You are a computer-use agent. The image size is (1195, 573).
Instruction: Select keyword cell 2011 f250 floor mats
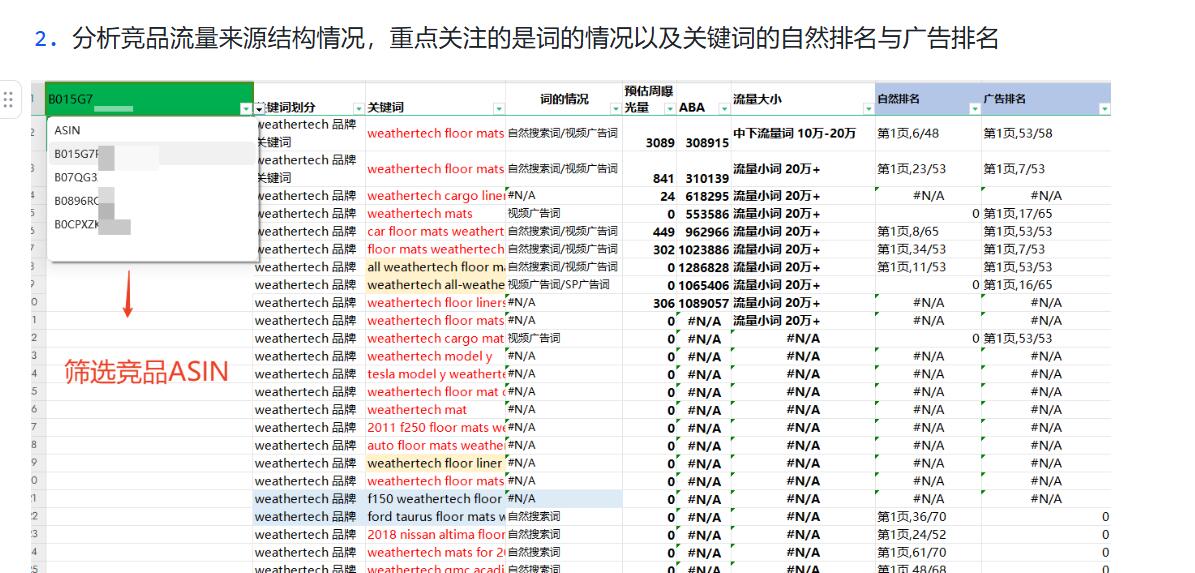tap(436, 427)
